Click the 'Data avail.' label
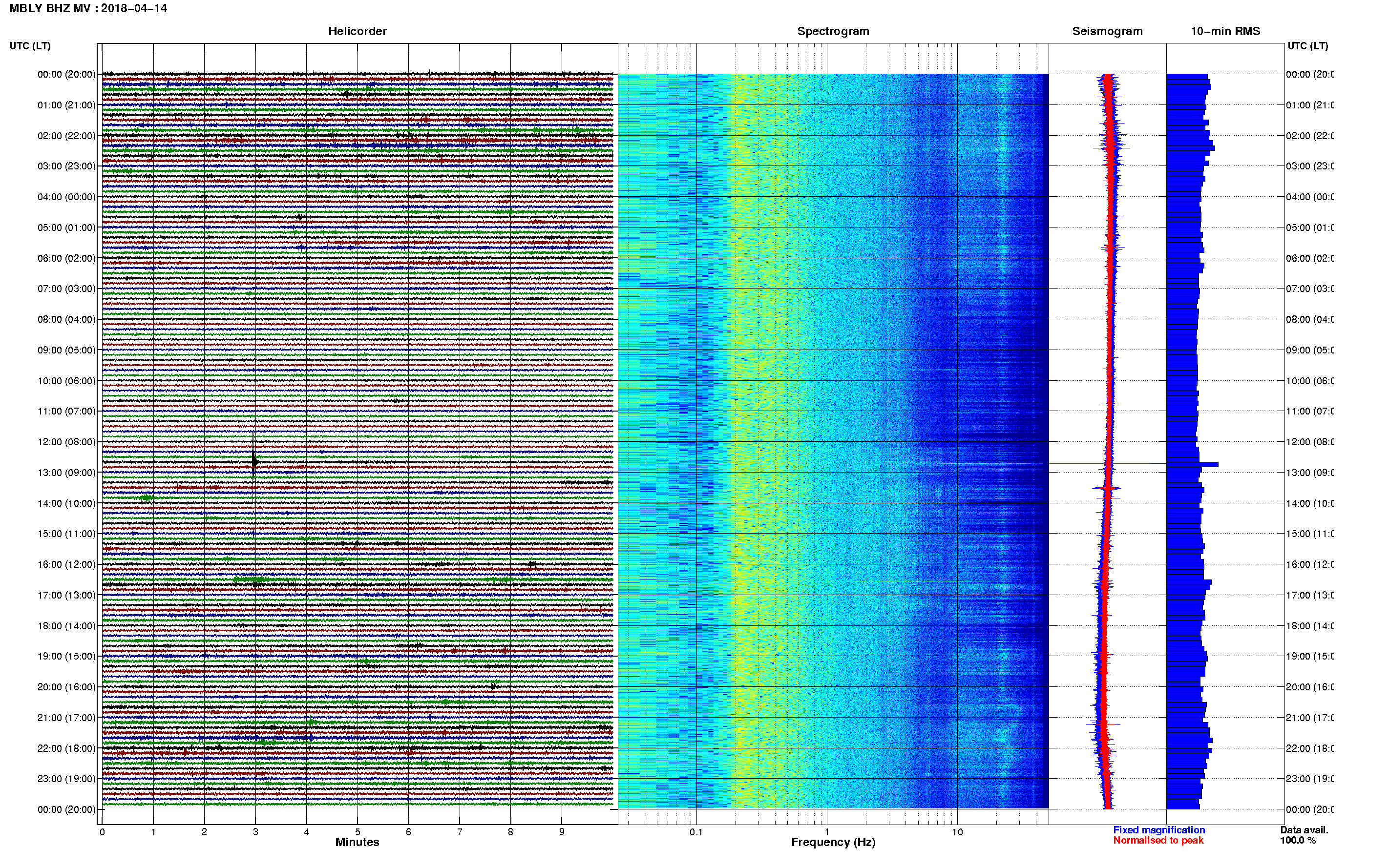Screen dimensions: 1389x868 click(x=1304, y=830)
